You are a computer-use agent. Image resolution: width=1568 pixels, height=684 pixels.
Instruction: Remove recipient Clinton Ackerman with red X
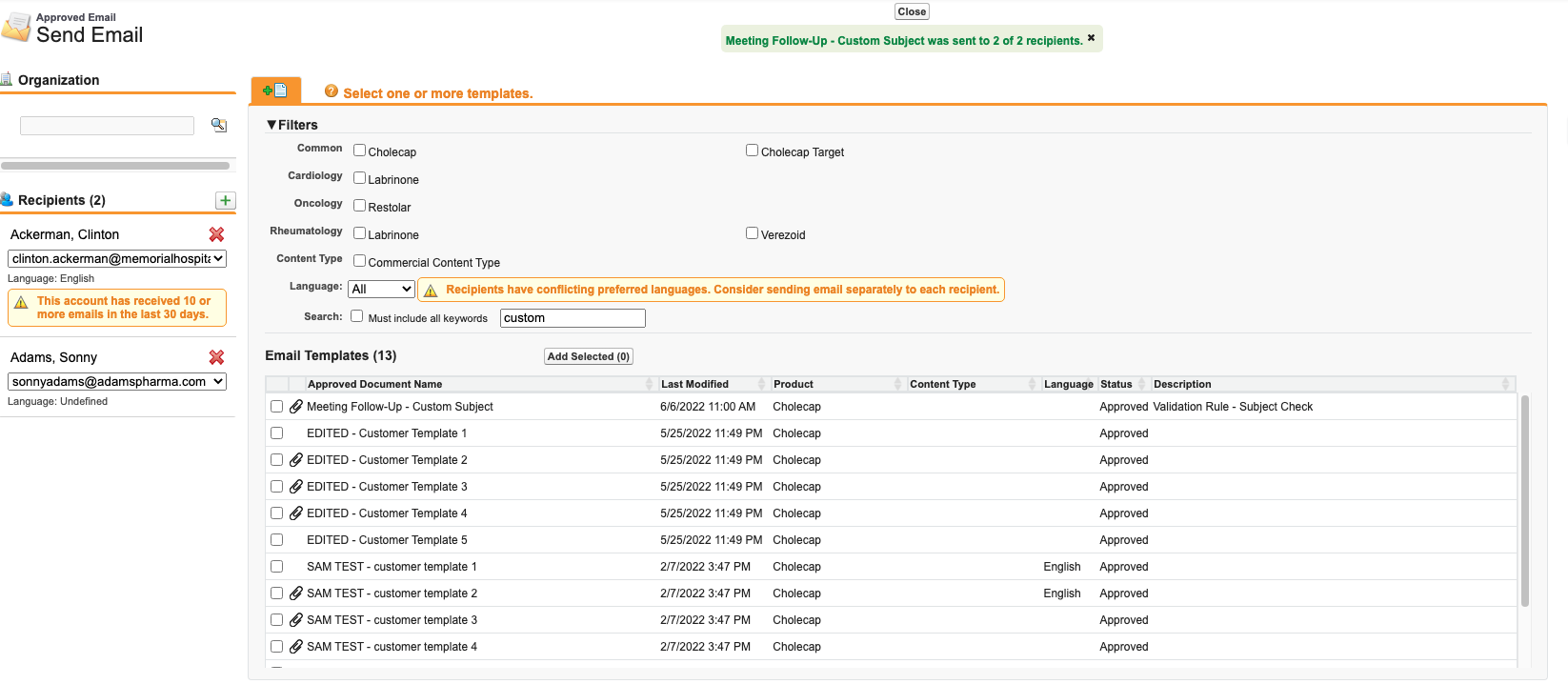click(216, 234)
